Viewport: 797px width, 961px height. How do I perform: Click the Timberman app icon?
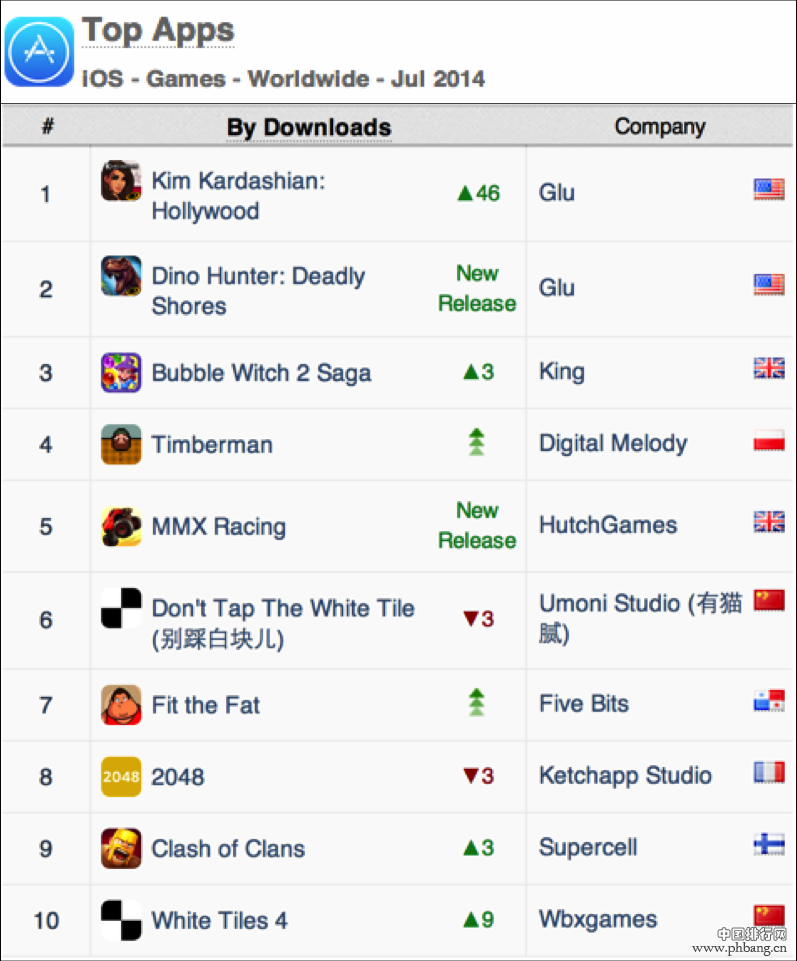121,445
